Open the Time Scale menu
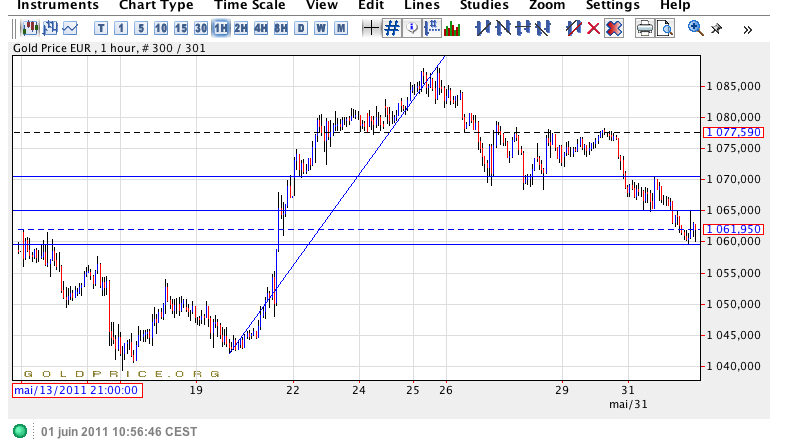 click(249, 5)
